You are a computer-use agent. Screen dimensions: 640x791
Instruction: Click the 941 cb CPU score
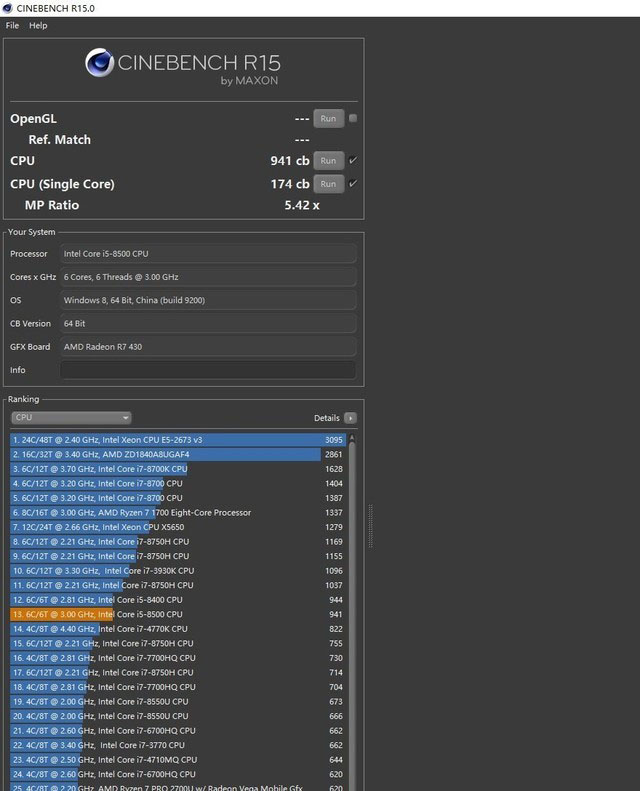289,161
